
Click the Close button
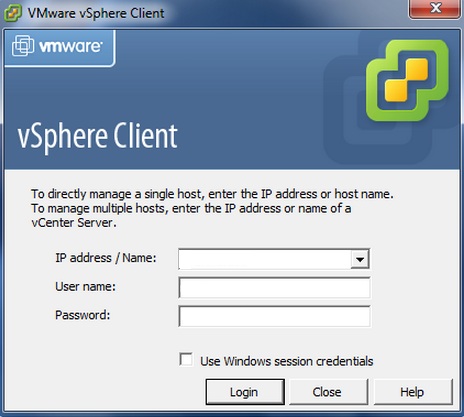(x=328, y=392)
